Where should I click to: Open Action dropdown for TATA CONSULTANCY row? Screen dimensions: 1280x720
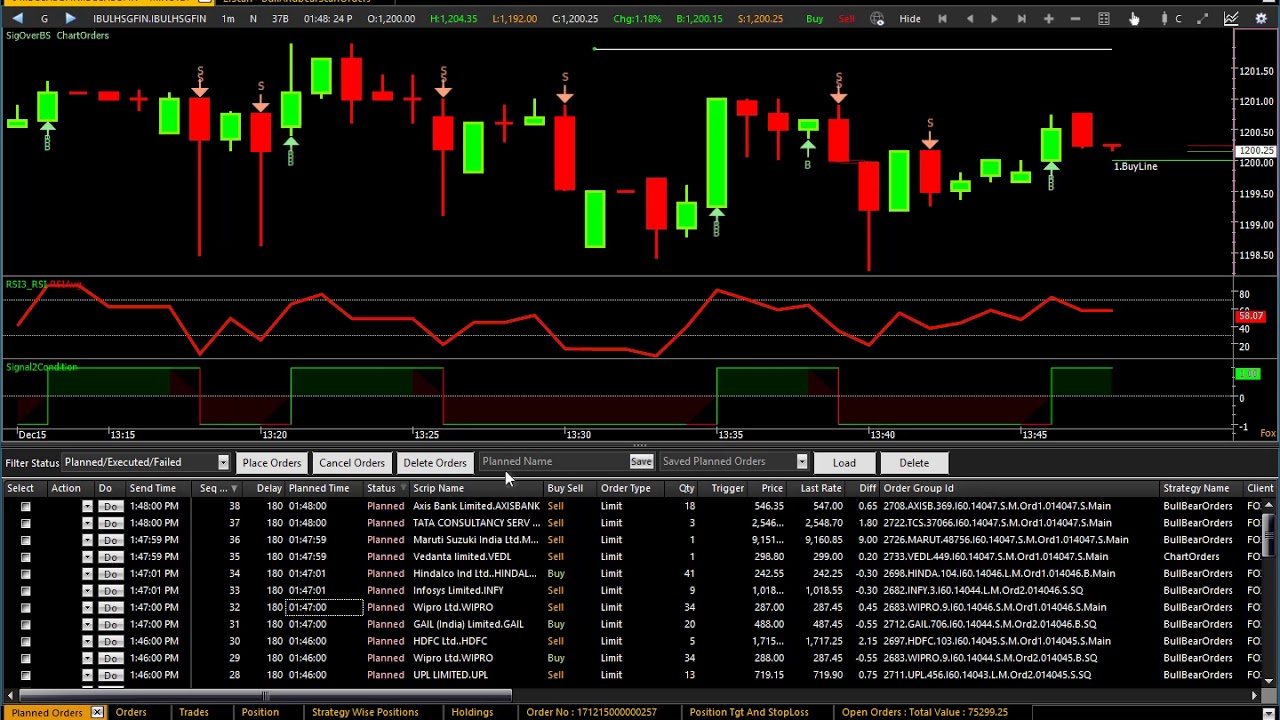[87, 523]
